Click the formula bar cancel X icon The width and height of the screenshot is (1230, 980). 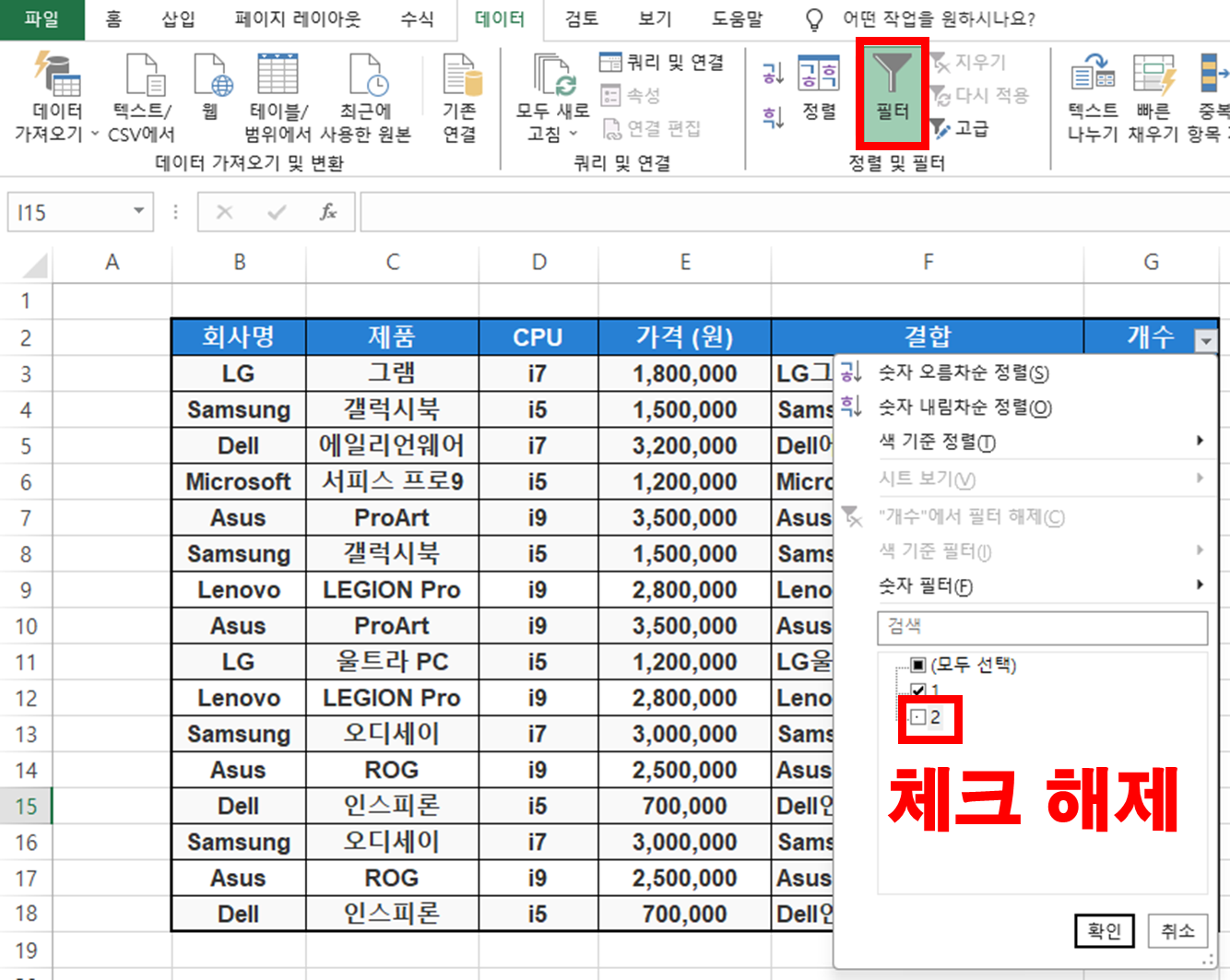click(x=224, y=213)
